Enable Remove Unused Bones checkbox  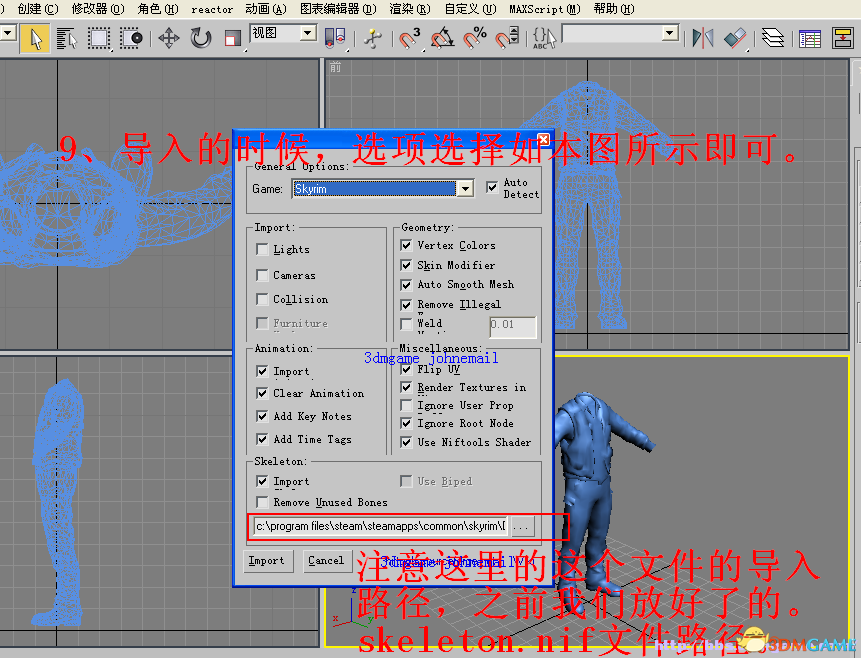(x=262, y=502)
